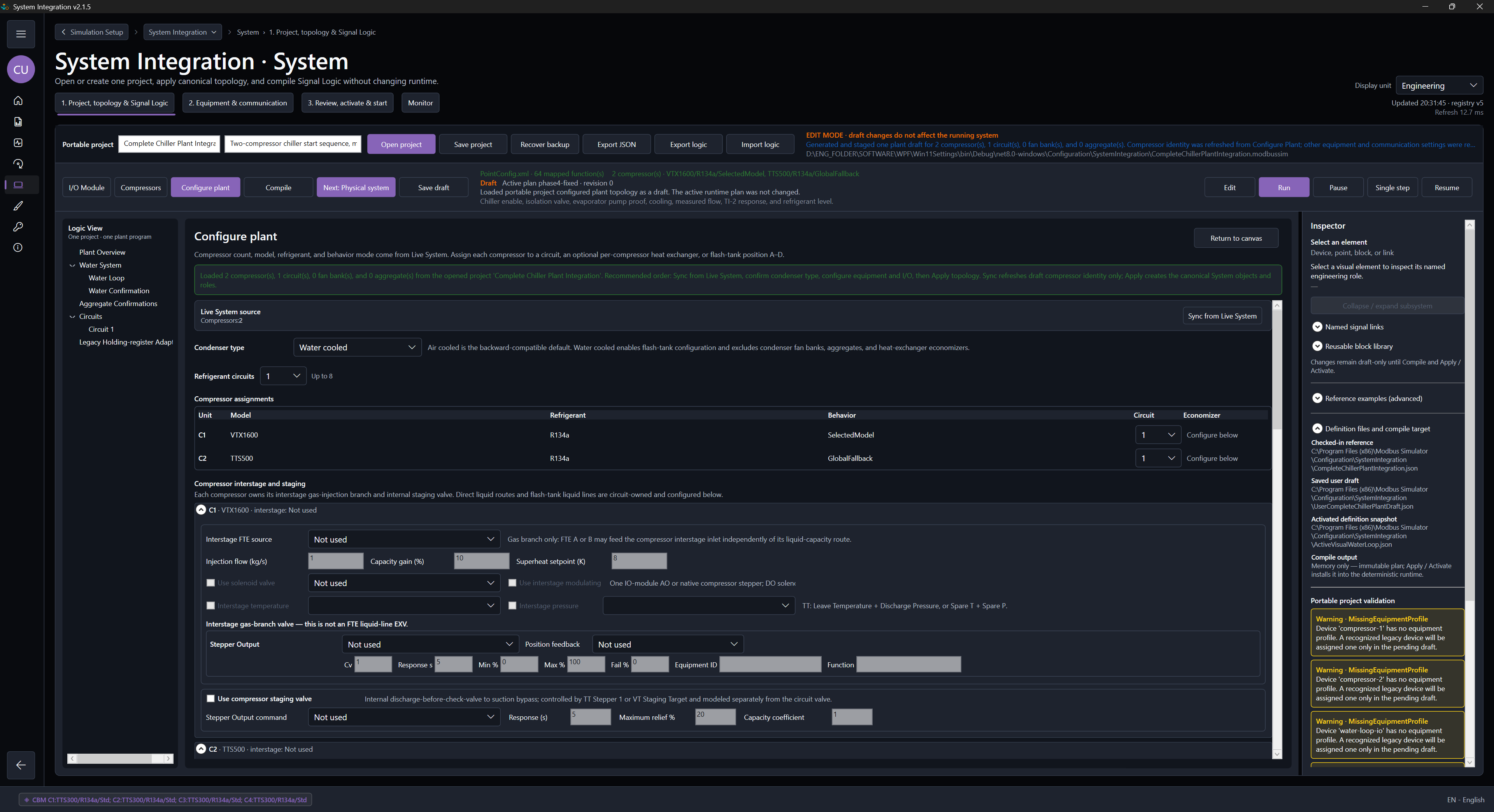
Task: Open the report document sidebar icon
Action: [x=18, y=122]
